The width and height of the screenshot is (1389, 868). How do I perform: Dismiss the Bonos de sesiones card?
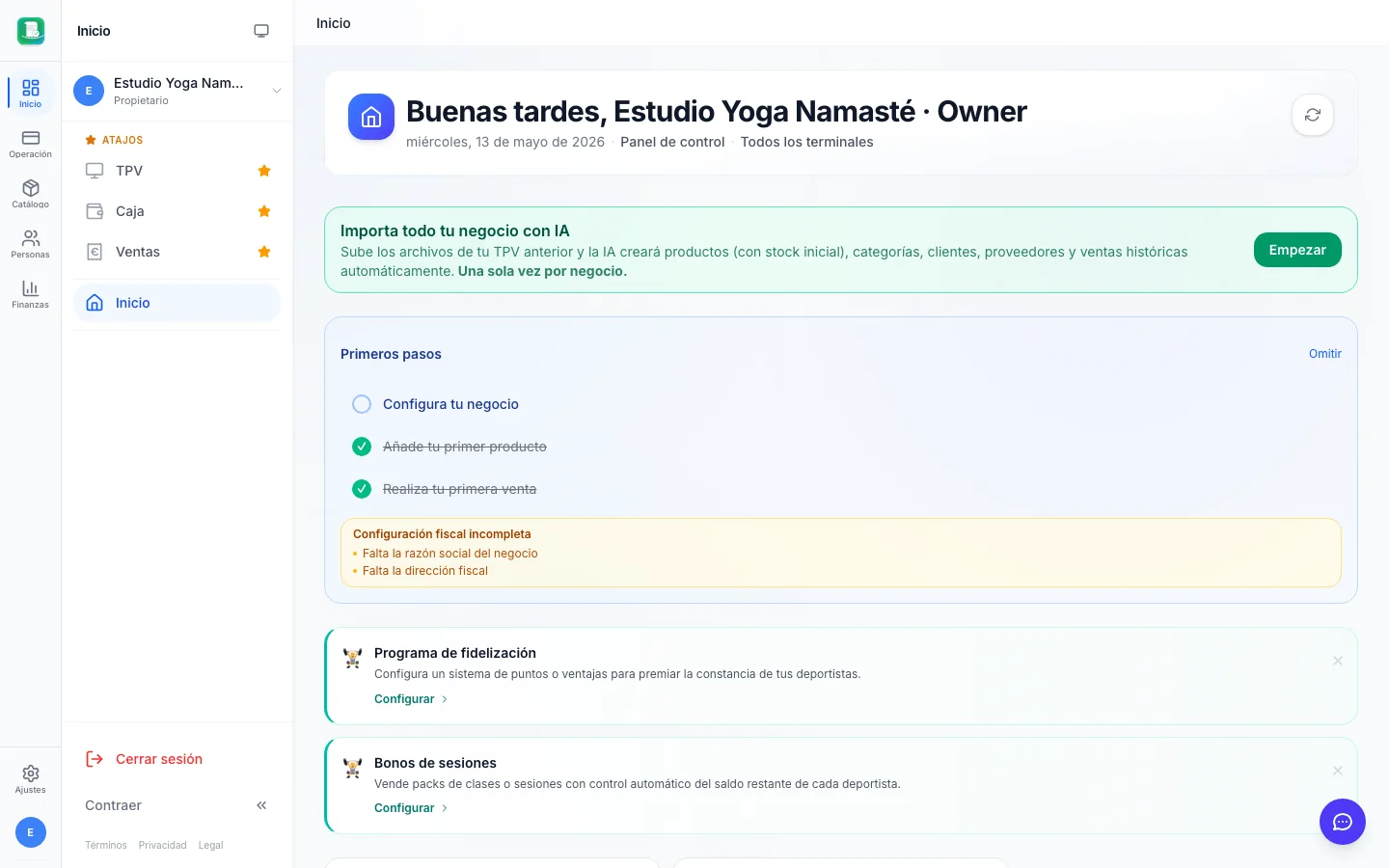point(1338,771)
